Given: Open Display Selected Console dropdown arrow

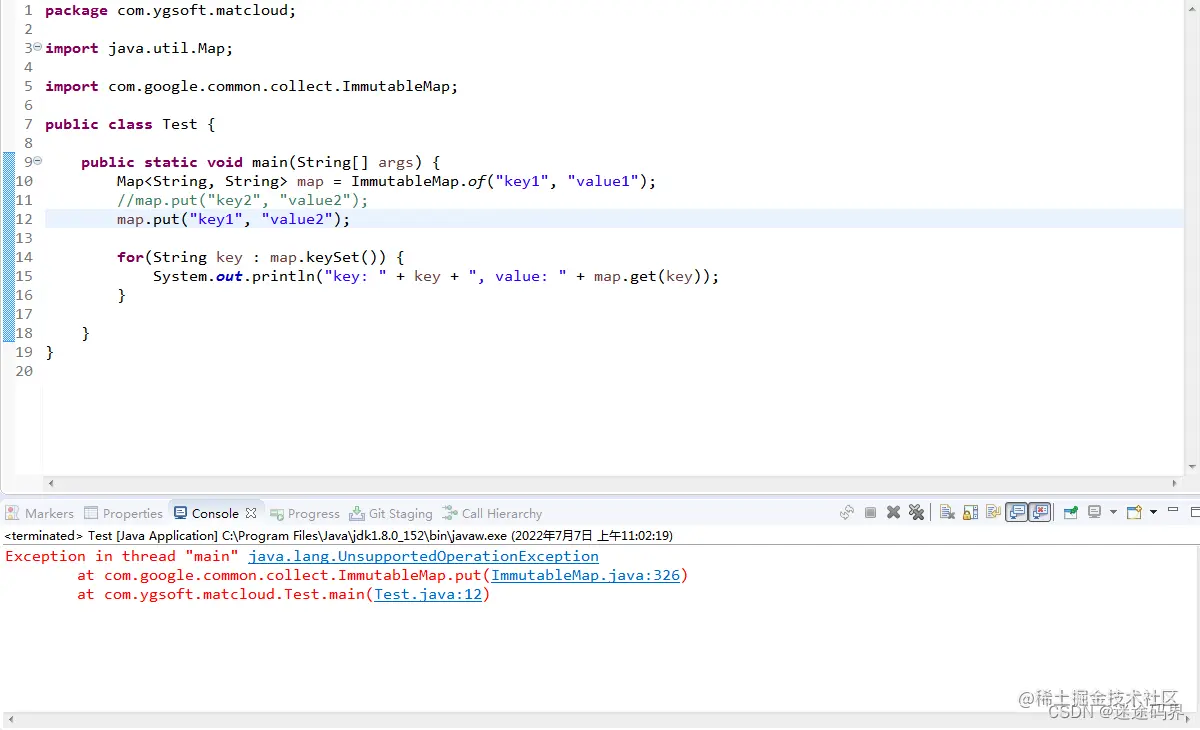Looking at the screenshot, I should point(1113,512).
